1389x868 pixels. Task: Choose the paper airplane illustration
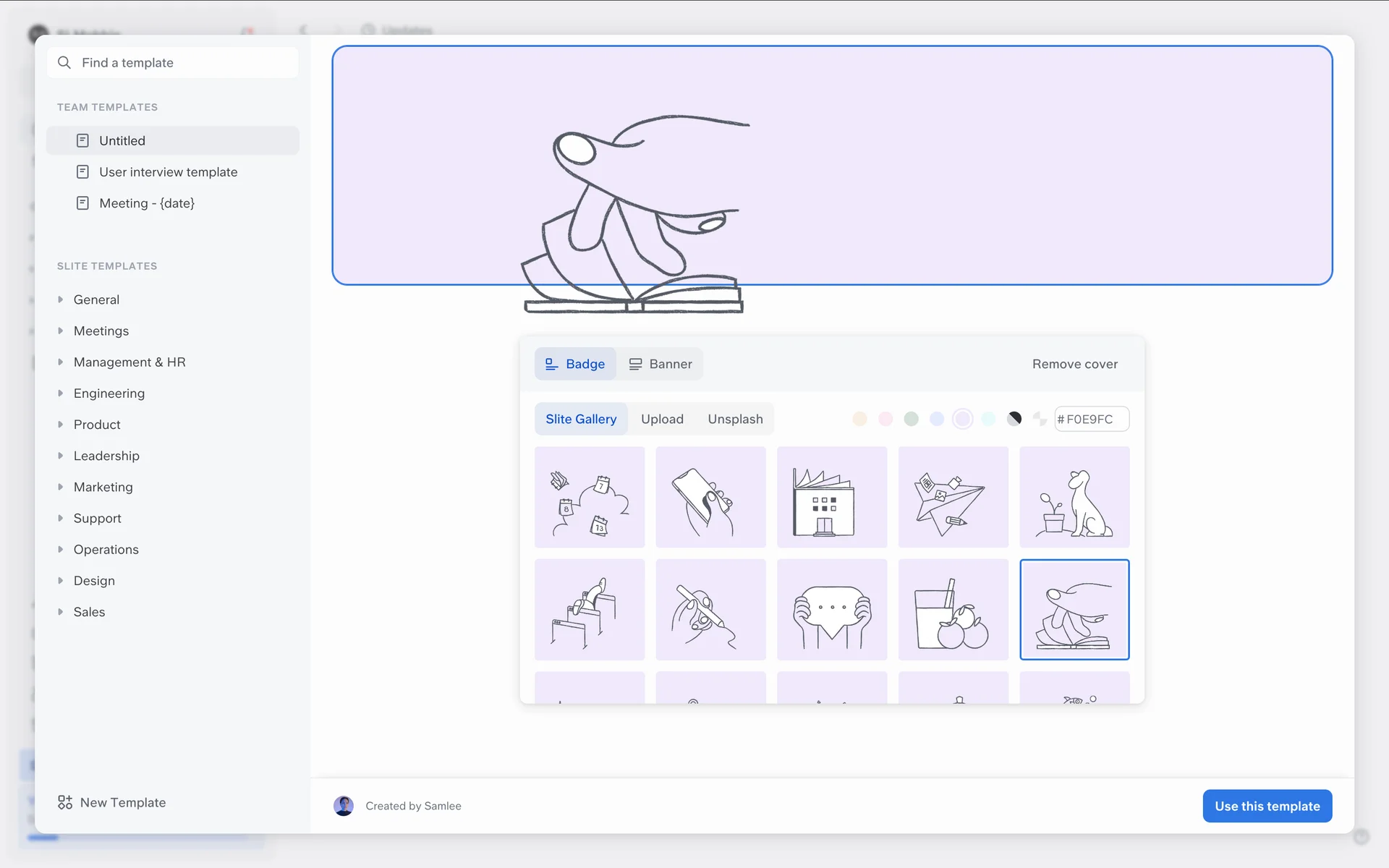[x=953, y=497]
